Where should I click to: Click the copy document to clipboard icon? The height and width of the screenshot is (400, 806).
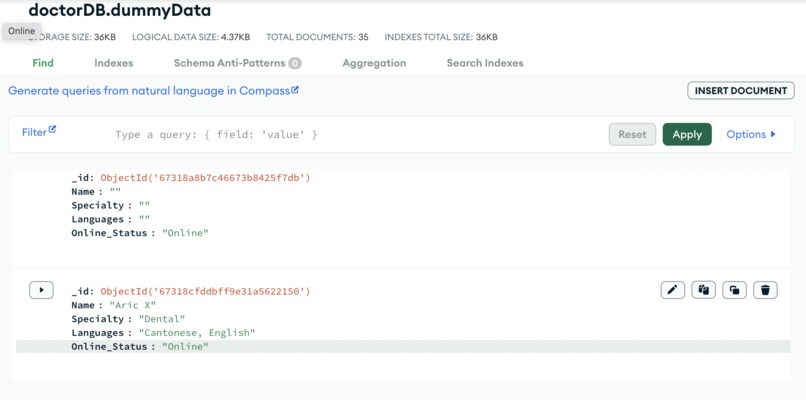click(x=703, y=290)
